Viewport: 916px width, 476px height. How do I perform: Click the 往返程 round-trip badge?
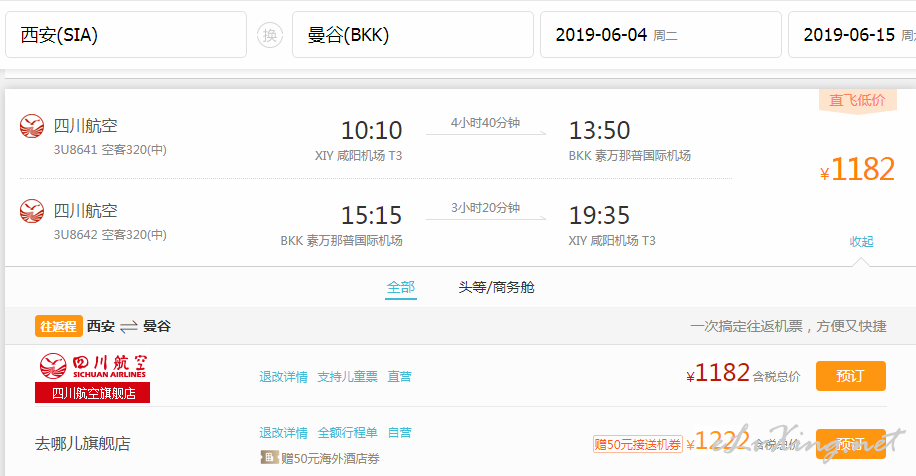coord(58,326)
